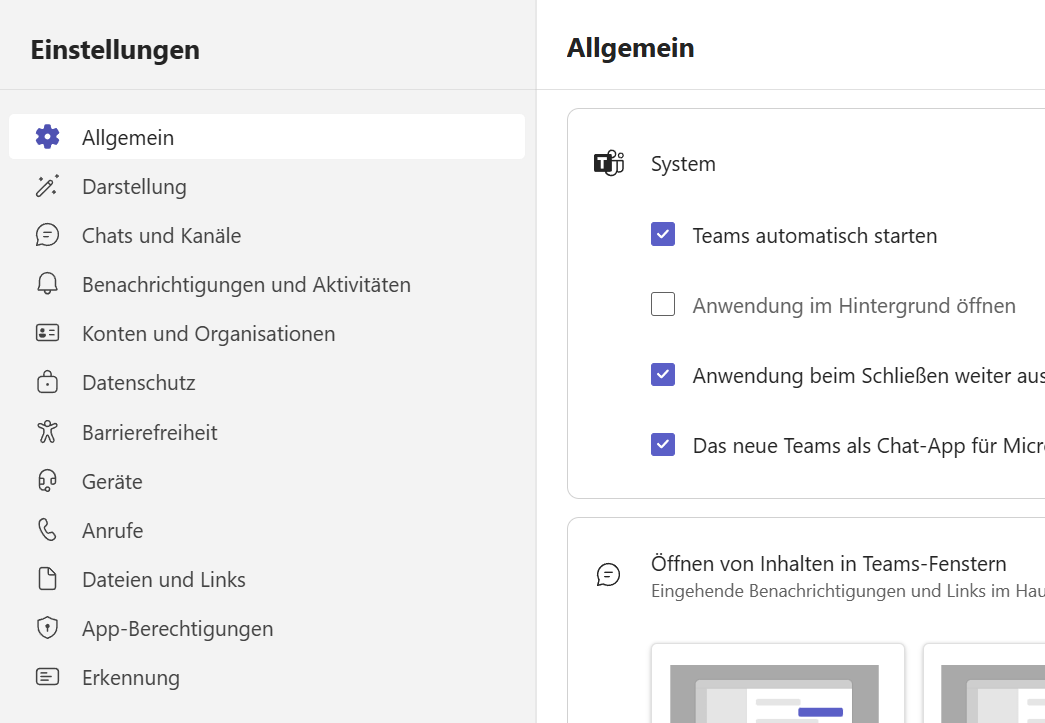The width and height of the screenshot is (1045, 723).
Task: Enable Anwendung im Hintergrund öffnen checkbox
Action: 663,305
